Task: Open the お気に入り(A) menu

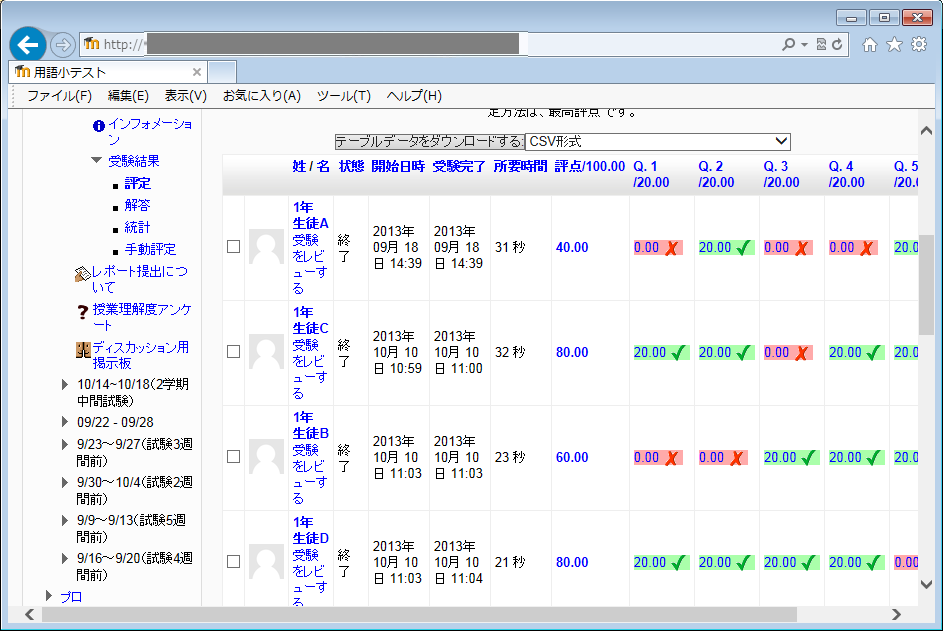Action: tap(262, 96)
